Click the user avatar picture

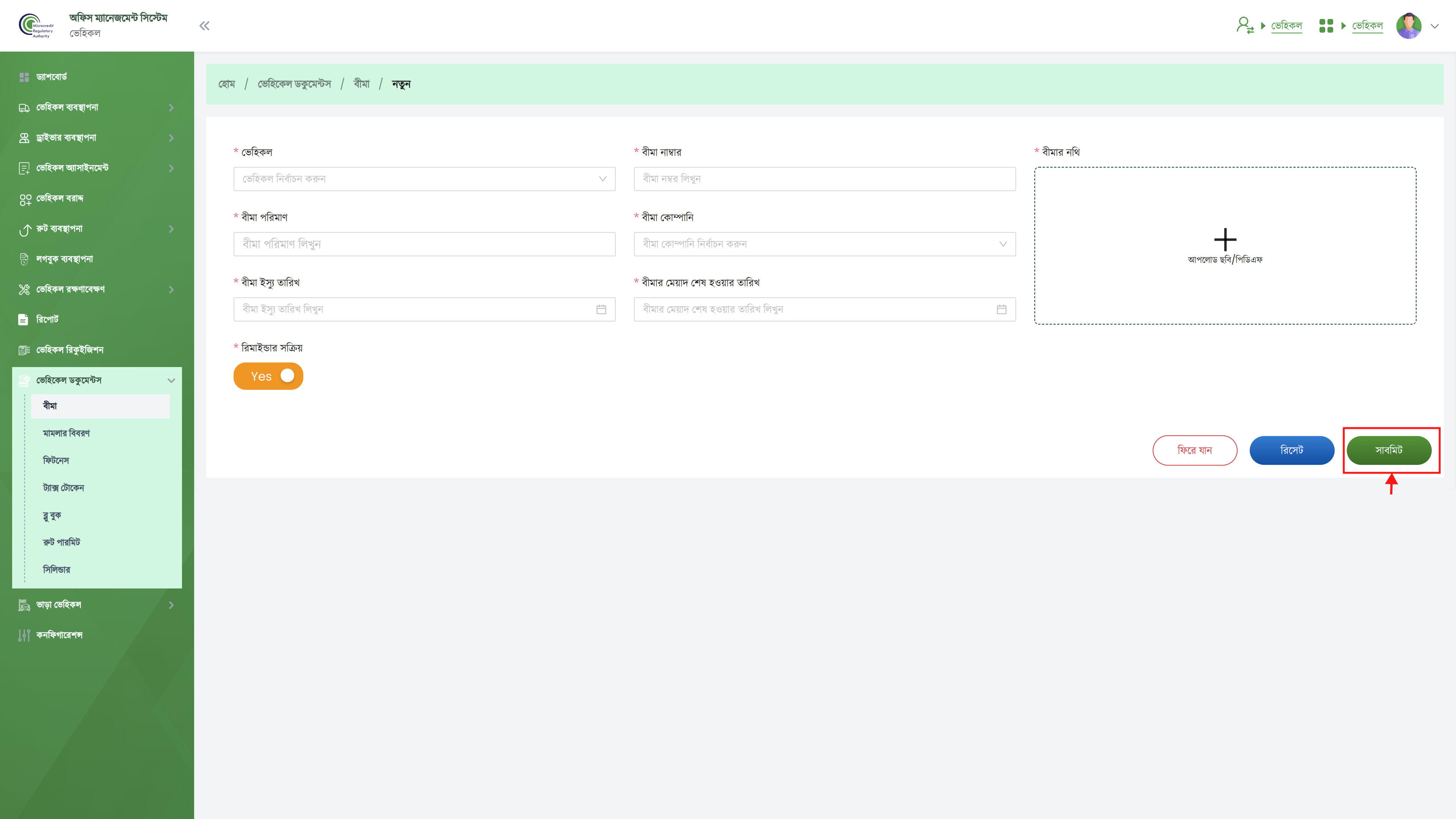(x=1409, y=25)
